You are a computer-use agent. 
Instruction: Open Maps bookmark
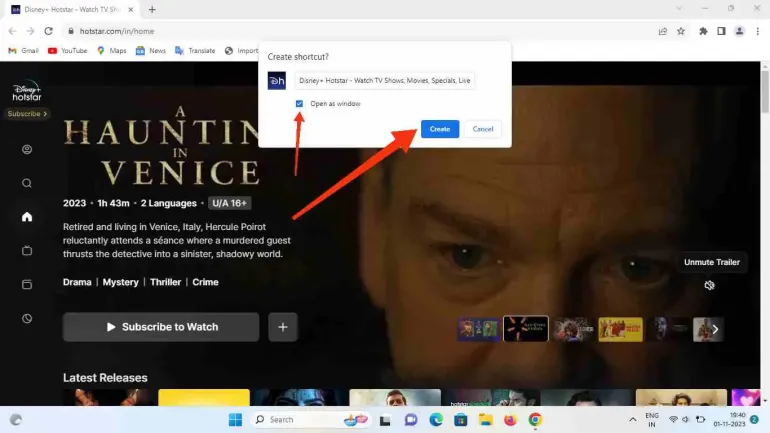point(111,51)
